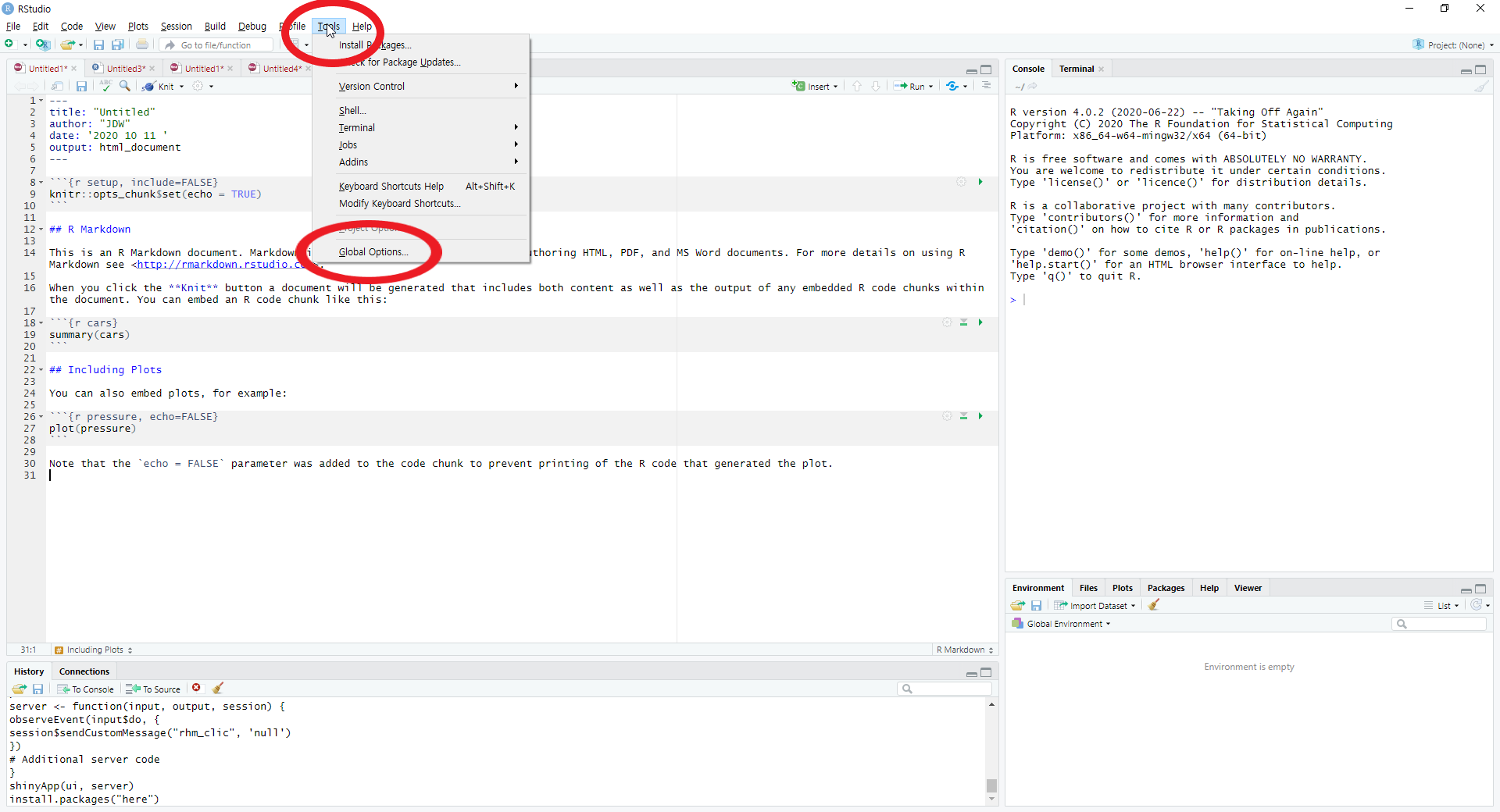Open the Debug menu
Screen dimensions: 1500x812
[252, 26]
